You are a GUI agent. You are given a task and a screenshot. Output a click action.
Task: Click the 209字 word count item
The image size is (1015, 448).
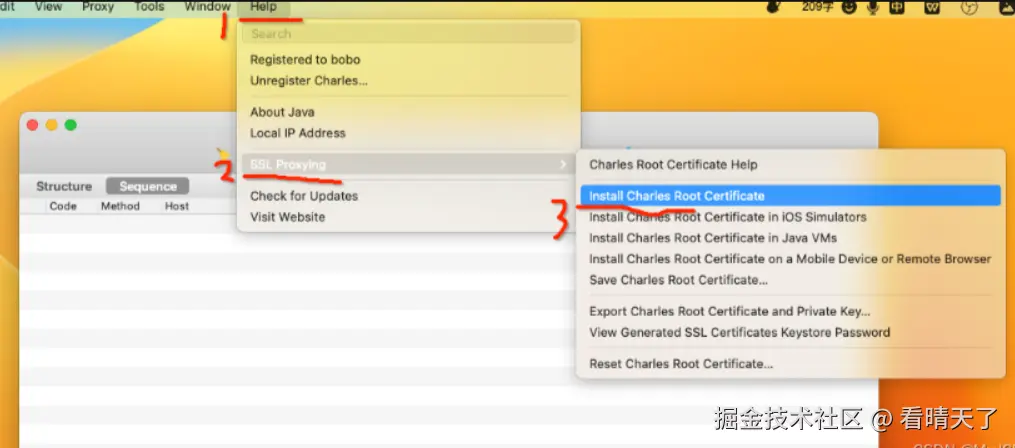(x=818, y=7)
